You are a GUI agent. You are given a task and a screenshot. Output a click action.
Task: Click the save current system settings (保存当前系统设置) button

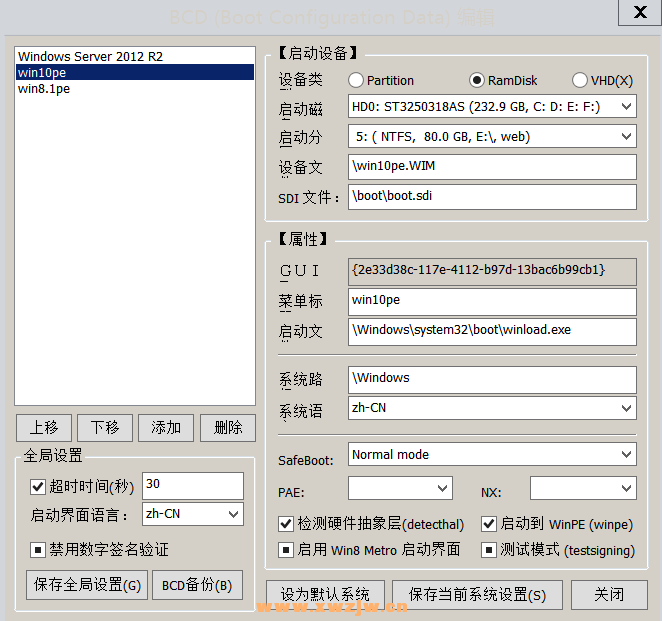(x=478, y=595)
